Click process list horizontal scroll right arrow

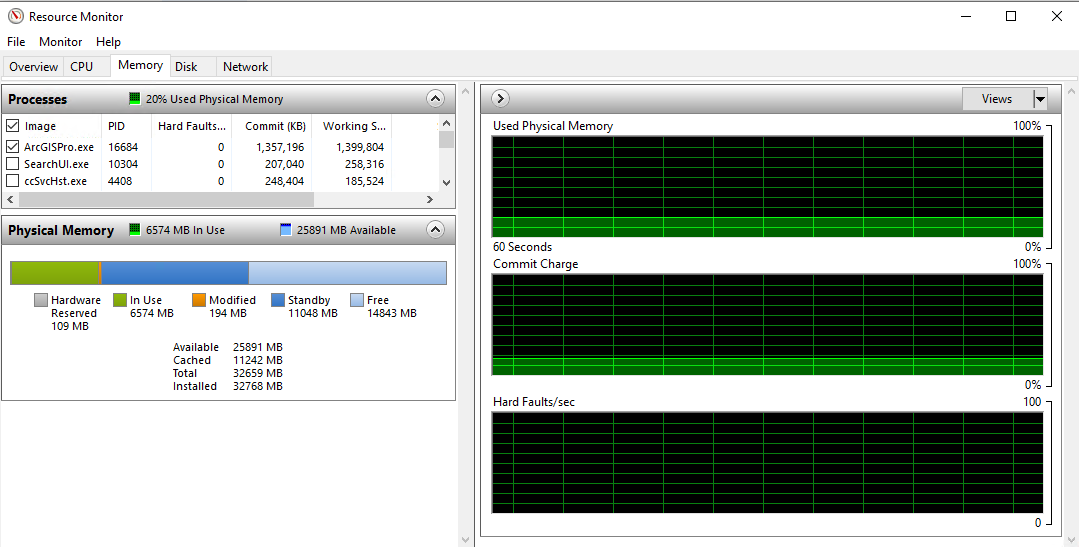coord(430,200)
